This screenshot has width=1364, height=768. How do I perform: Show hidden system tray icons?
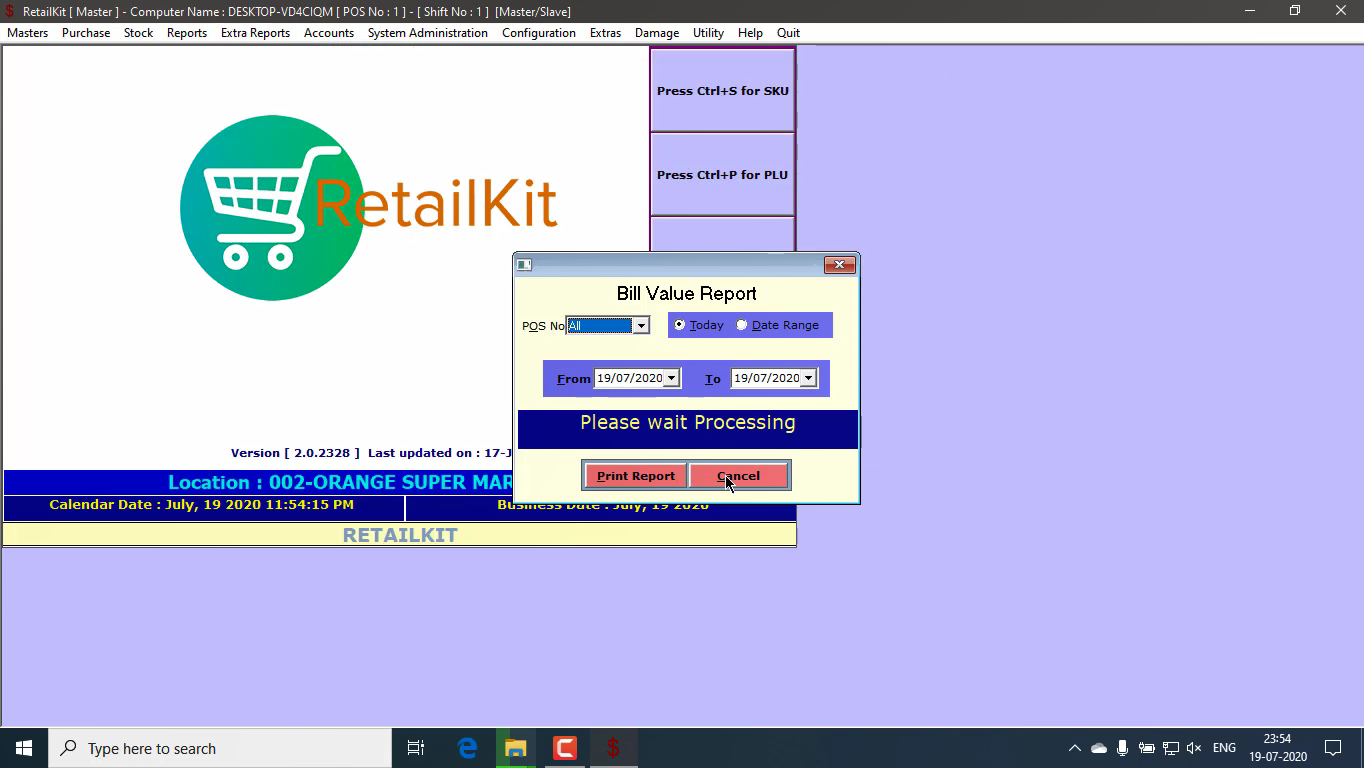pos(1075,748)
